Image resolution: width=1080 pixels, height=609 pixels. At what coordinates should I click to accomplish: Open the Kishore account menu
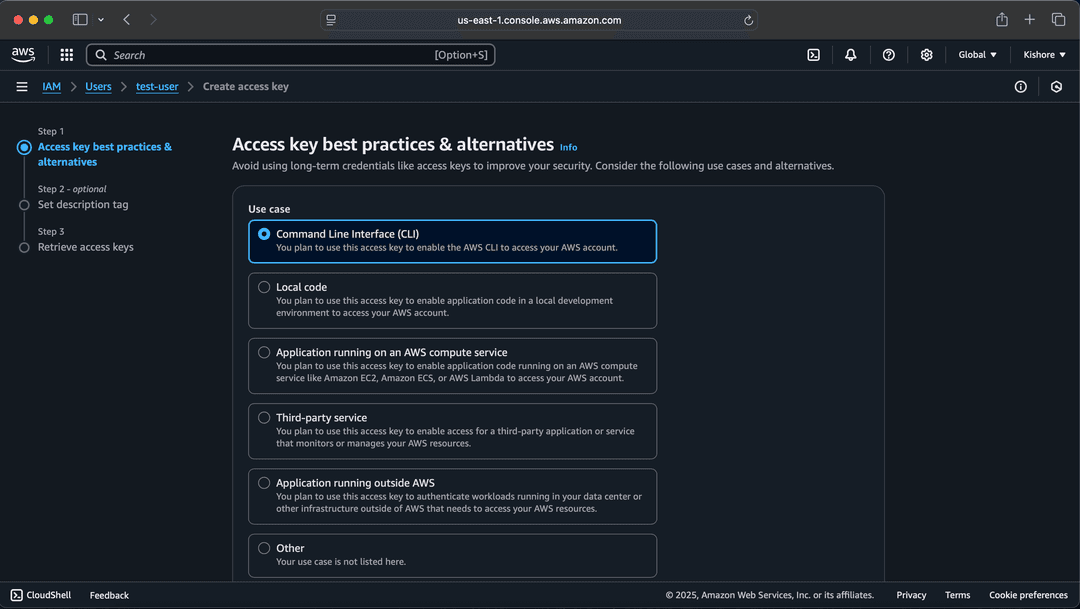[1043, 55]
